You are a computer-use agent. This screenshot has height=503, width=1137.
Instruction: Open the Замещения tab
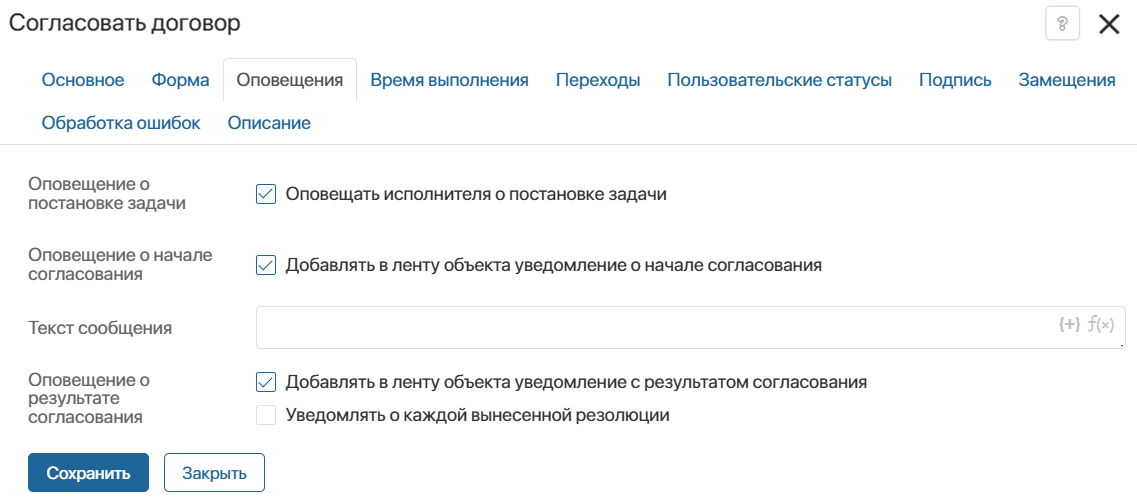tap(1067, 80)
